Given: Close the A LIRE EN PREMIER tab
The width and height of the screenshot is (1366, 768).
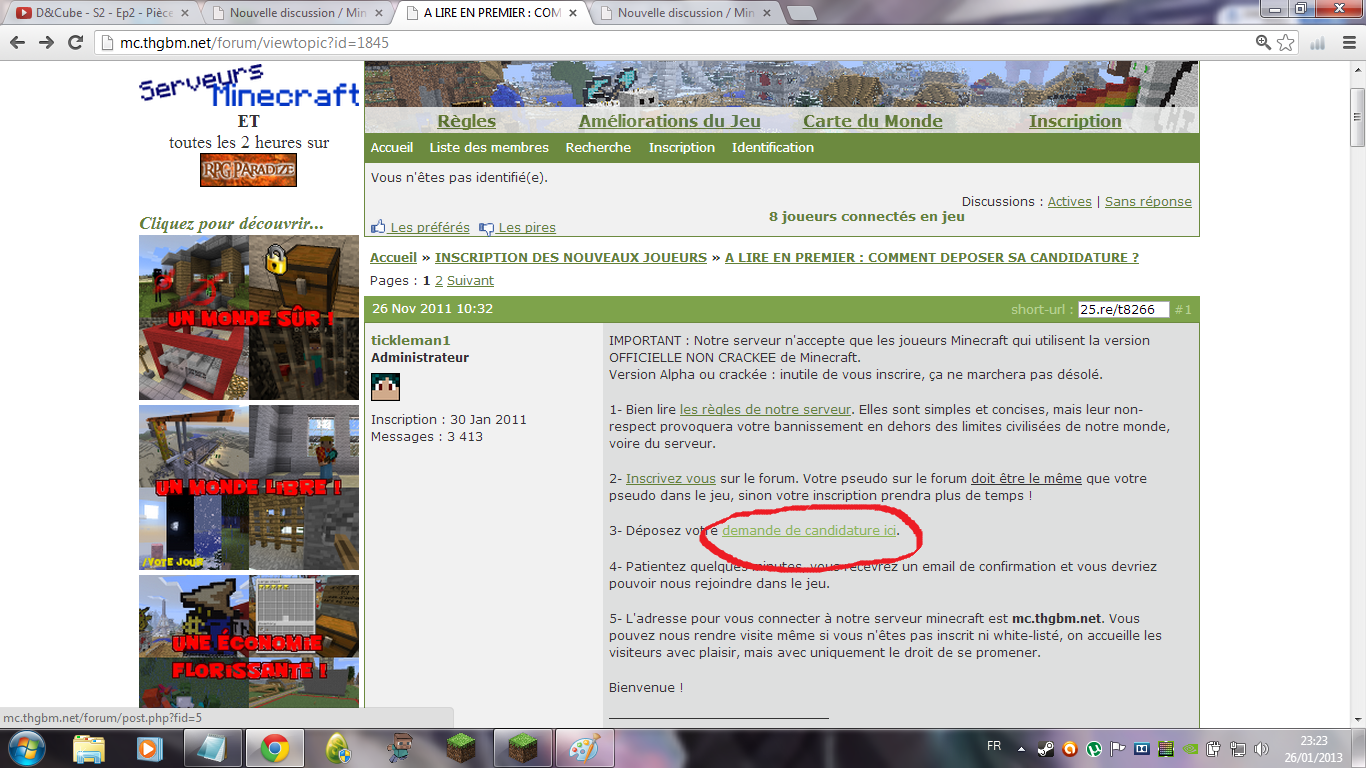Looking at the screenshot, I should point(575,13).
